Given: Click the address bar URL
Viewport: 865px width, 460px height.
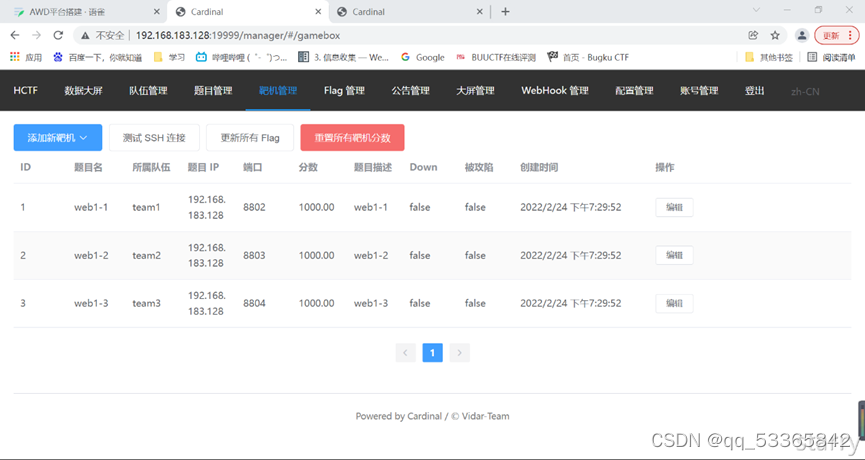Looking at the screenshot, I should pyautogui.click(x=238, y=35).
